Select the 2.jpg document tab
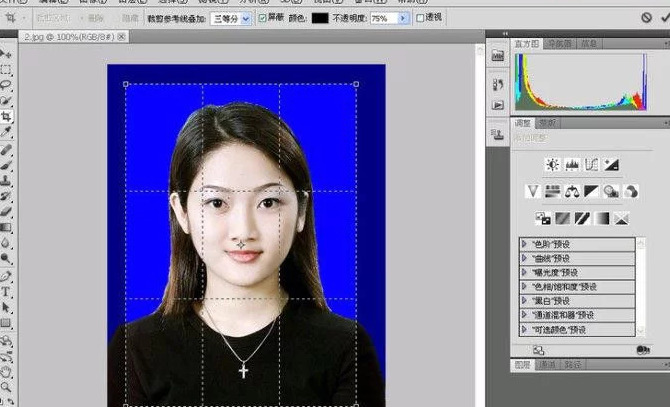670x407 pixels. (x=73, y=37)
